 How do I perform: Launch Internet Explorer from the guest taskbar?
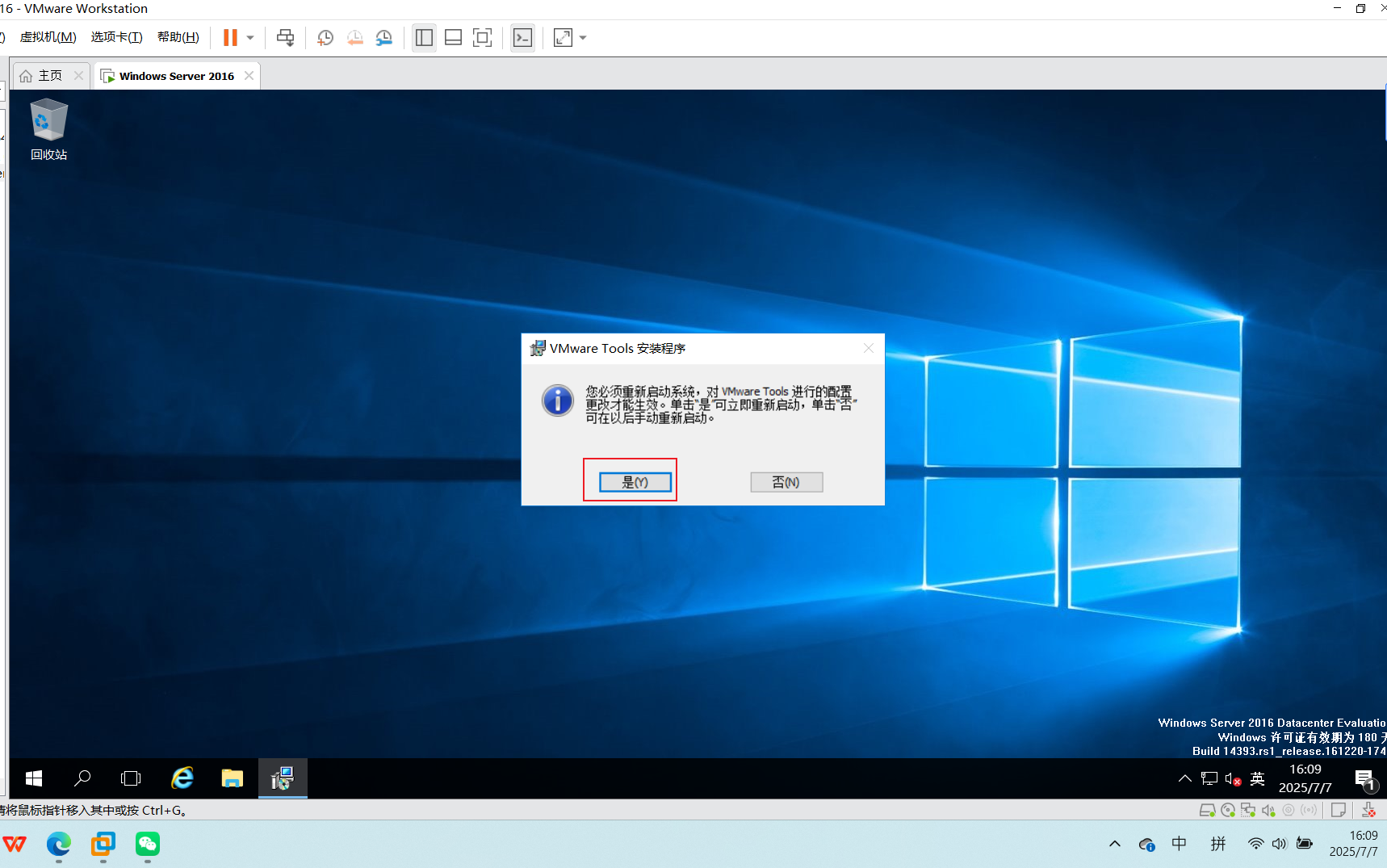(182, 778)
